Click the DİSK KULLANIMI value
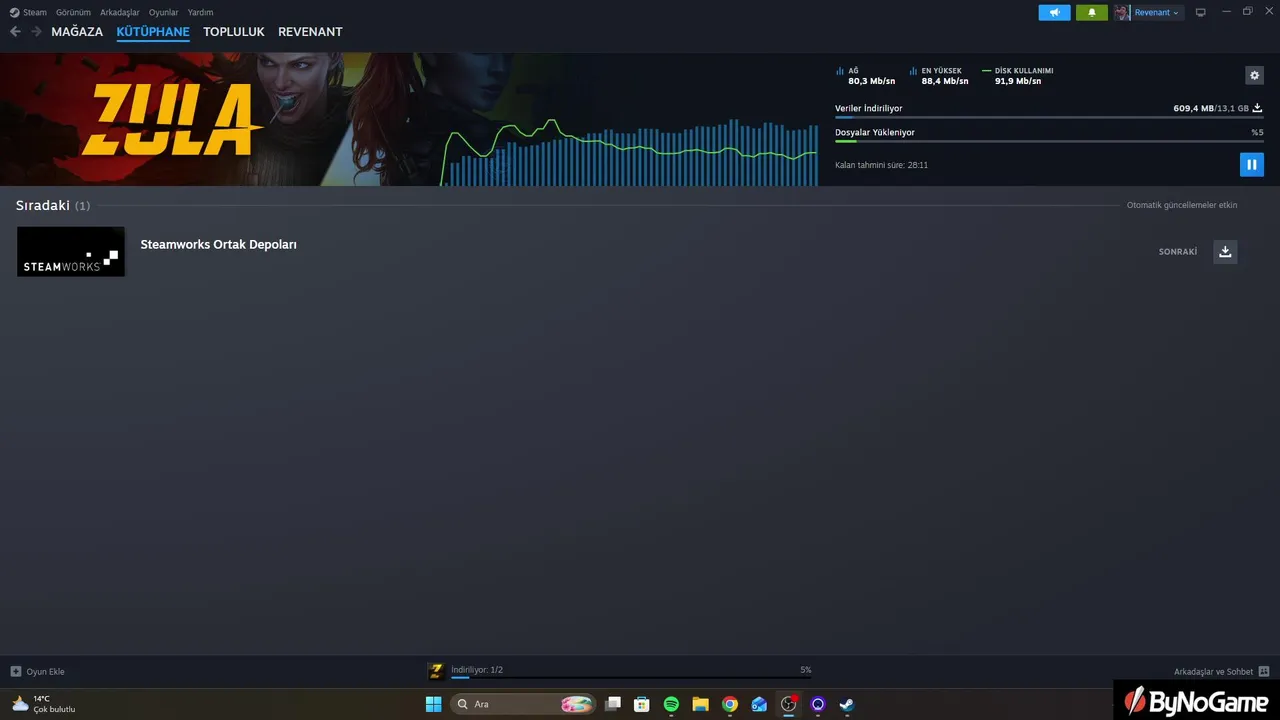The height and width of the screenshot is (720, 1280). point(1018,81)
